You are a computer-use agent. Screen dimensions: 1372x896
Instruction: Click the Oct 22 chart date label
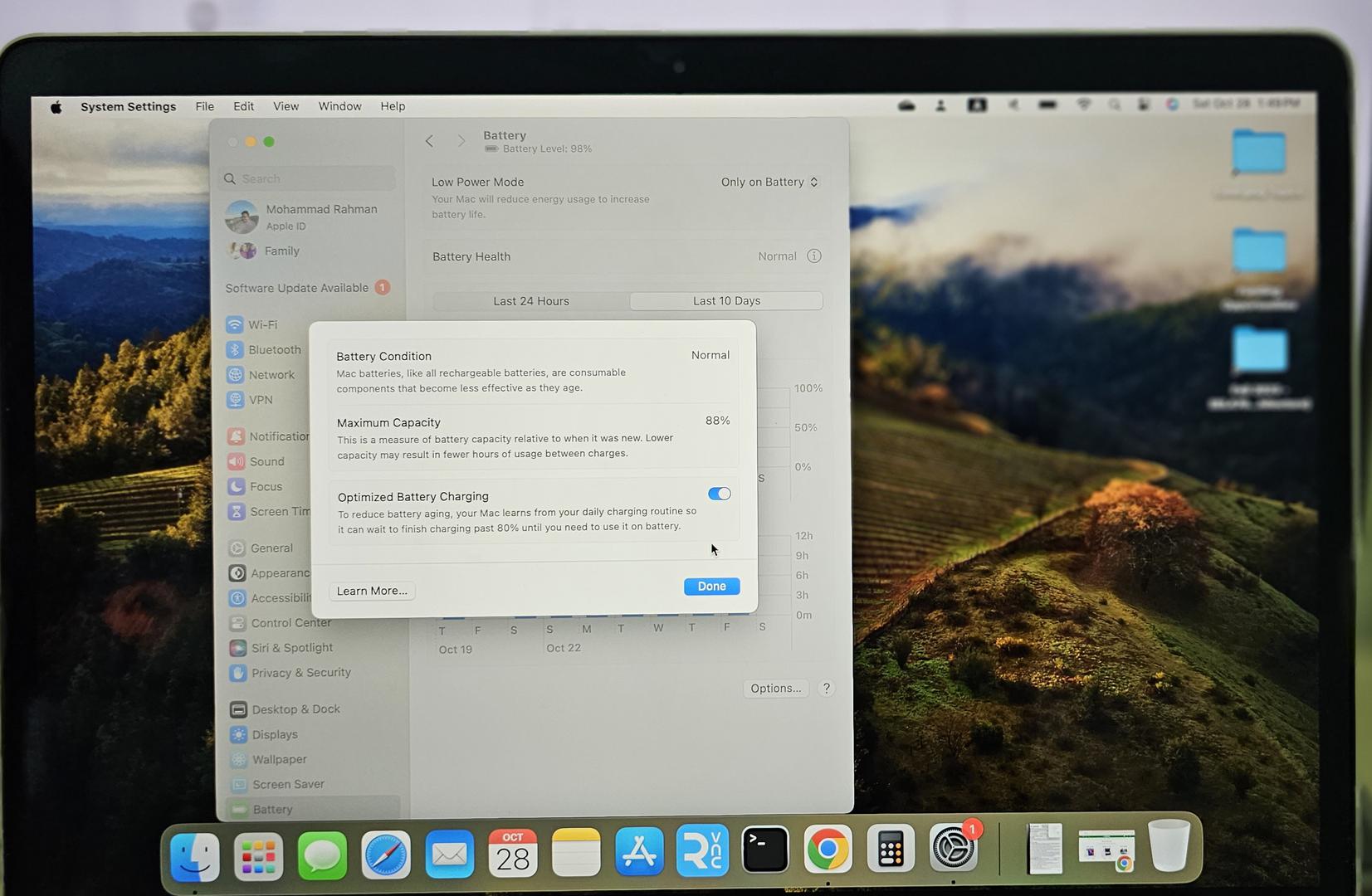(564, 648)
